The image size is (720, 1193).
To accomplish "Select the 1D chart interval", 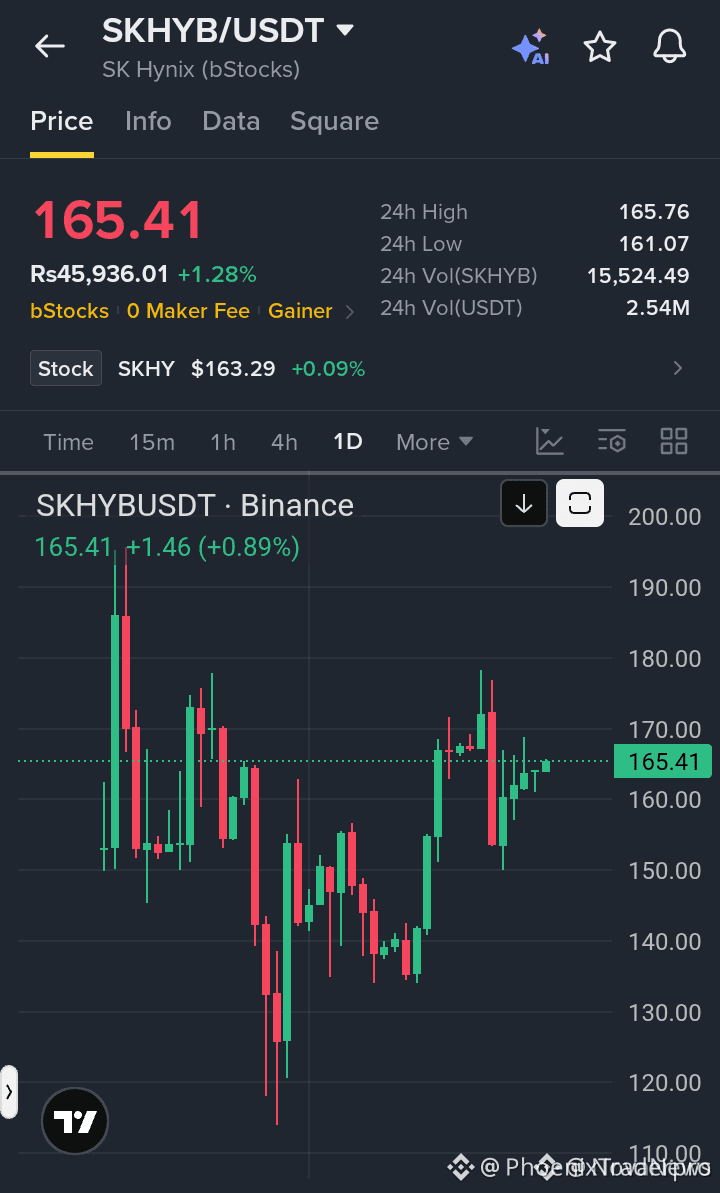I will click(348, 442).
